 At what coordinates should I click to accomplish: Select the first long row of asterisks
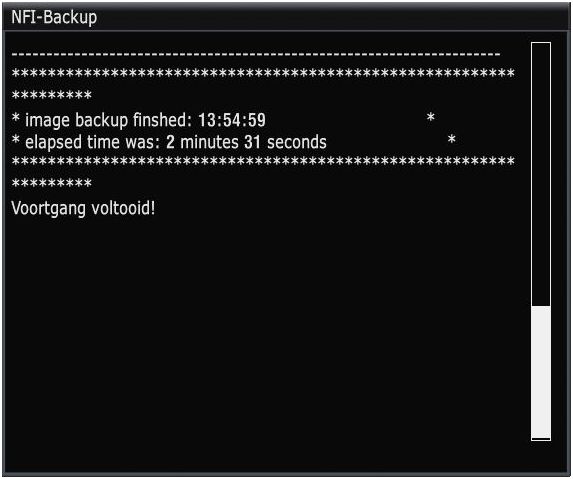[x=263, y=73]
